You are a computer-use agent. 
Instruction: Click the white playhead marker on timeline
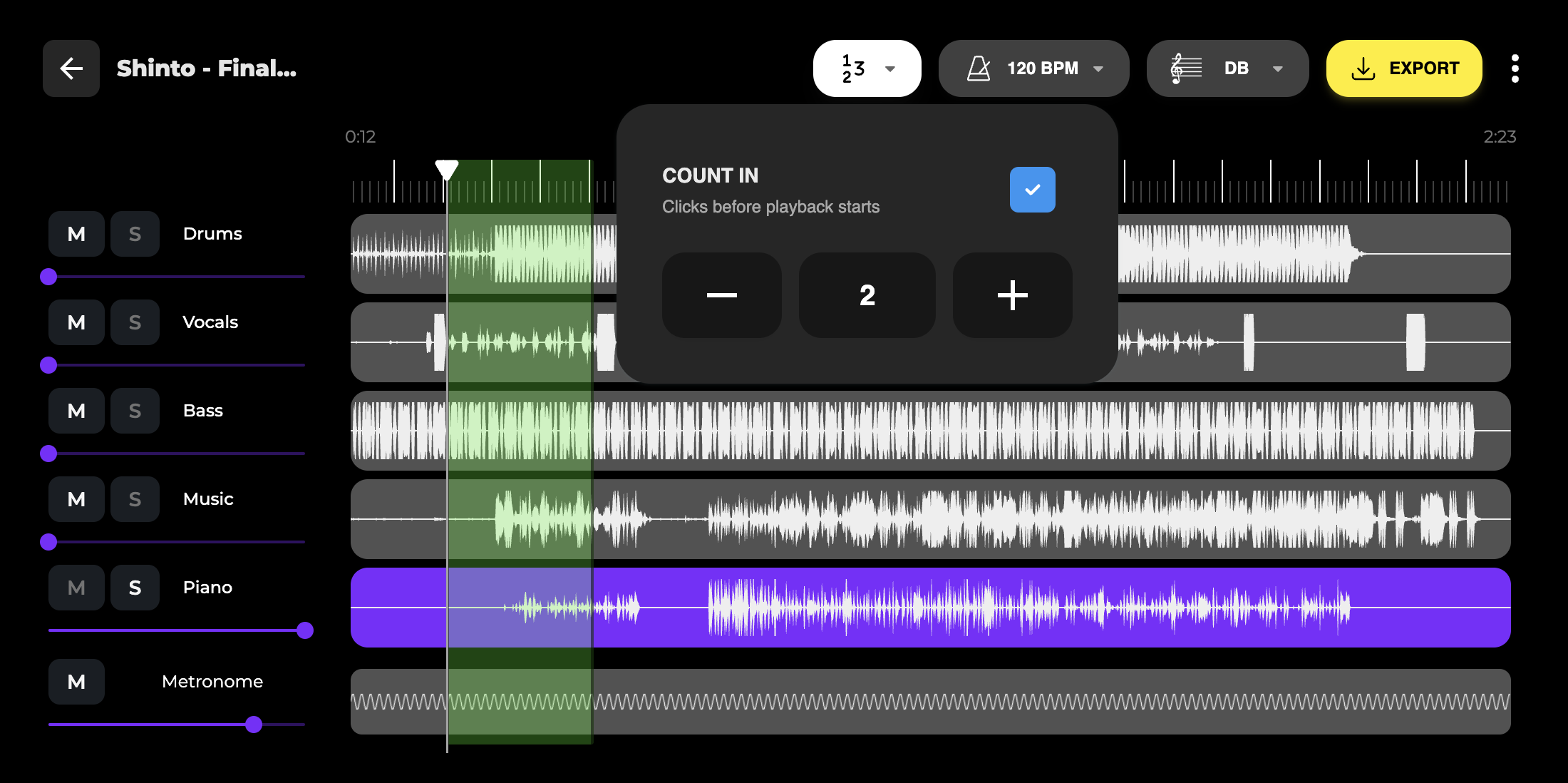click(x=447, y=169)
